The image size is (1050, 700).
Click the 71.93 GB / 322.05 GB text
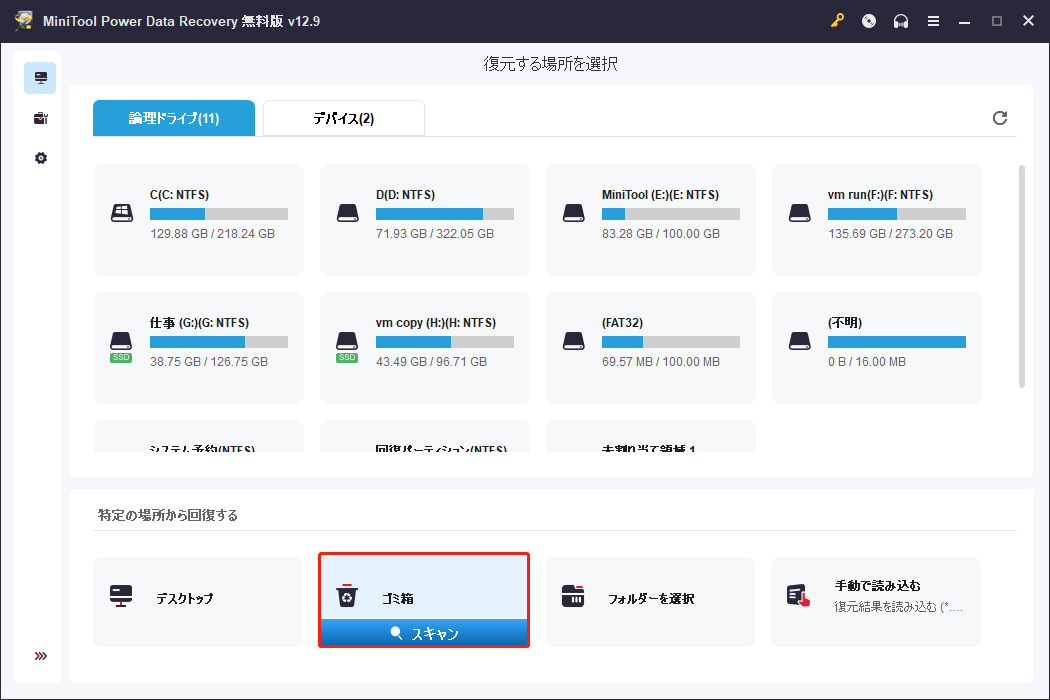[435, 233]
